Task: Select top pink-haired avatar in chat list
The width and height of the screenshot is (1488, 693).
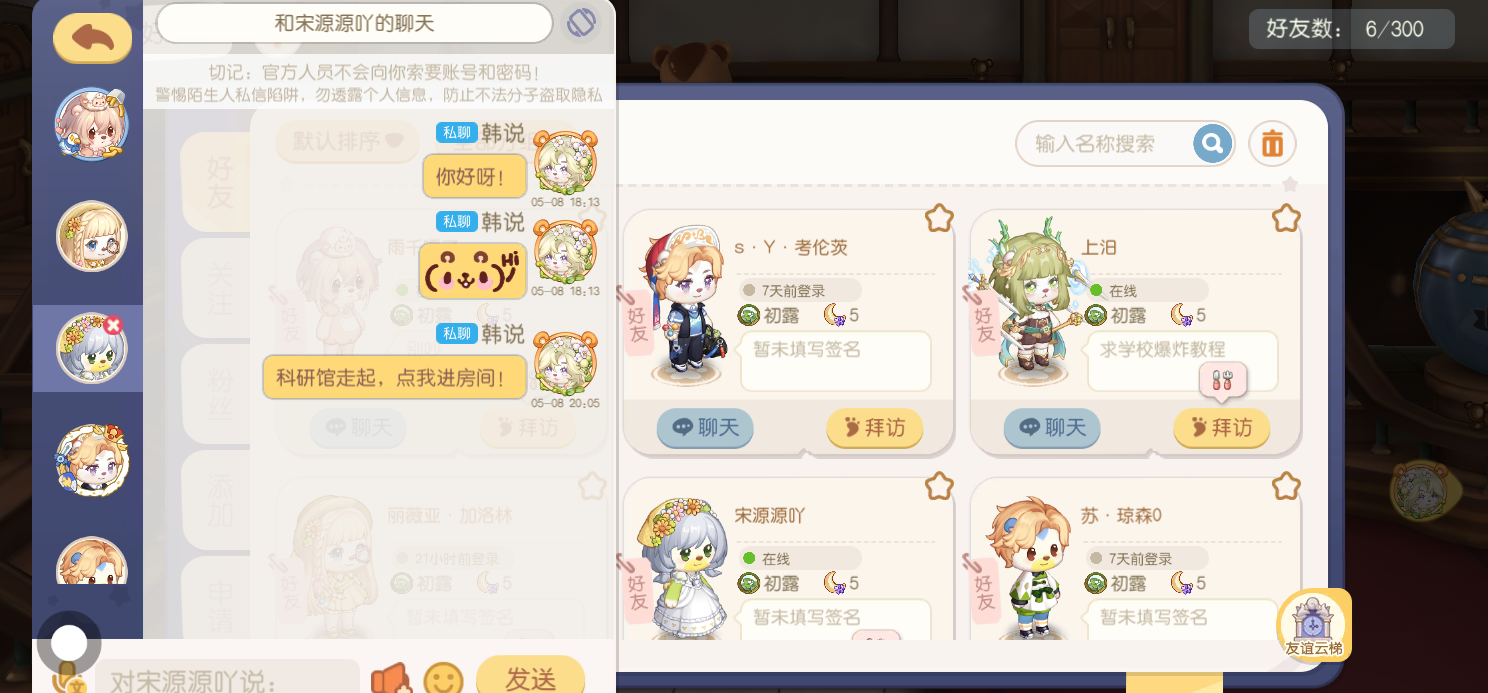Action: point(91,124)
